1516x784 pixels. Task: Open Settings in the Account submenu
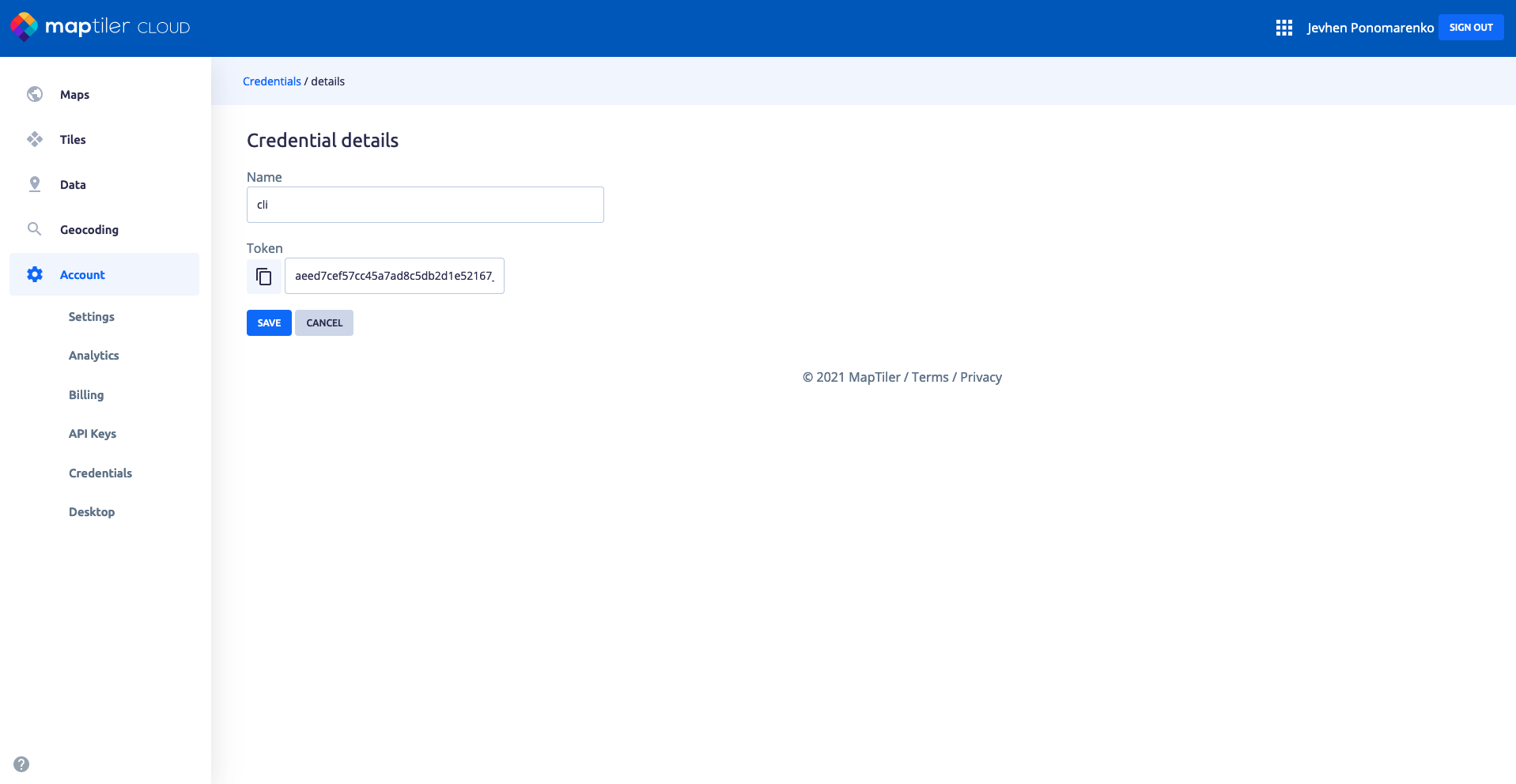coord(92,317)
